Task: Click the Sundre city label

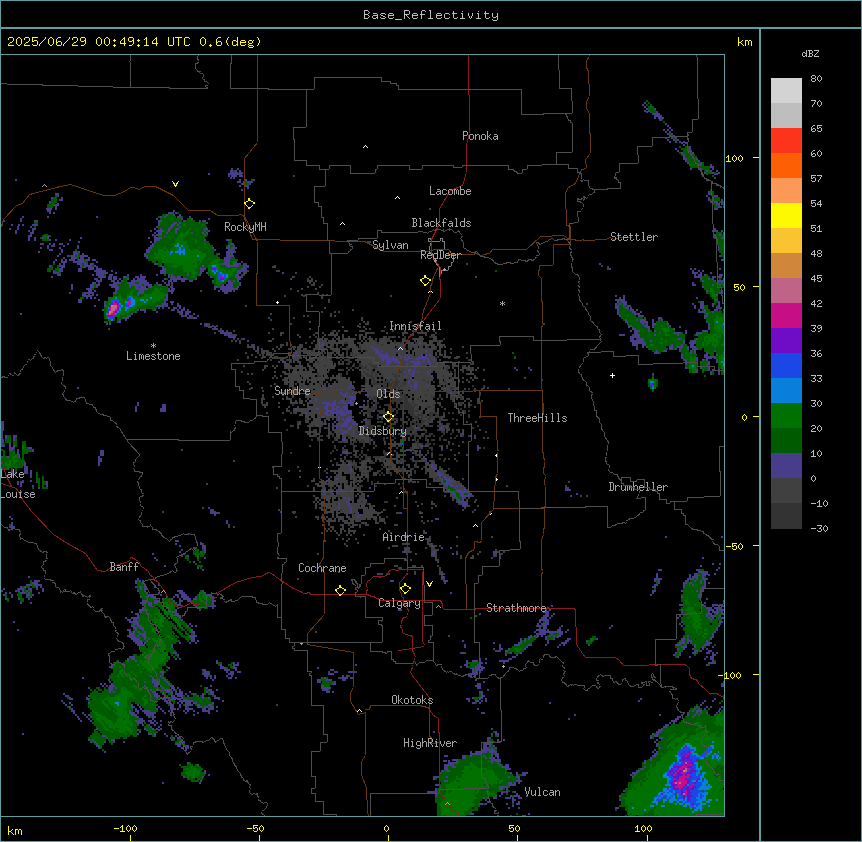Action: tap(292, 391)
